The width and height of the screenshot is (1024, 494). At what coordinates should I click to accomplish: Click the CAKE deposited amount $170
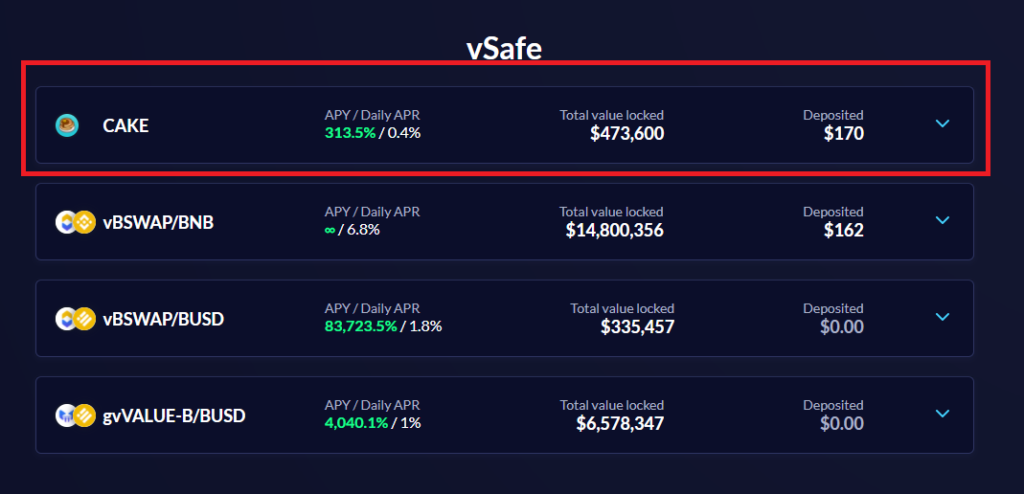(844, 133)
